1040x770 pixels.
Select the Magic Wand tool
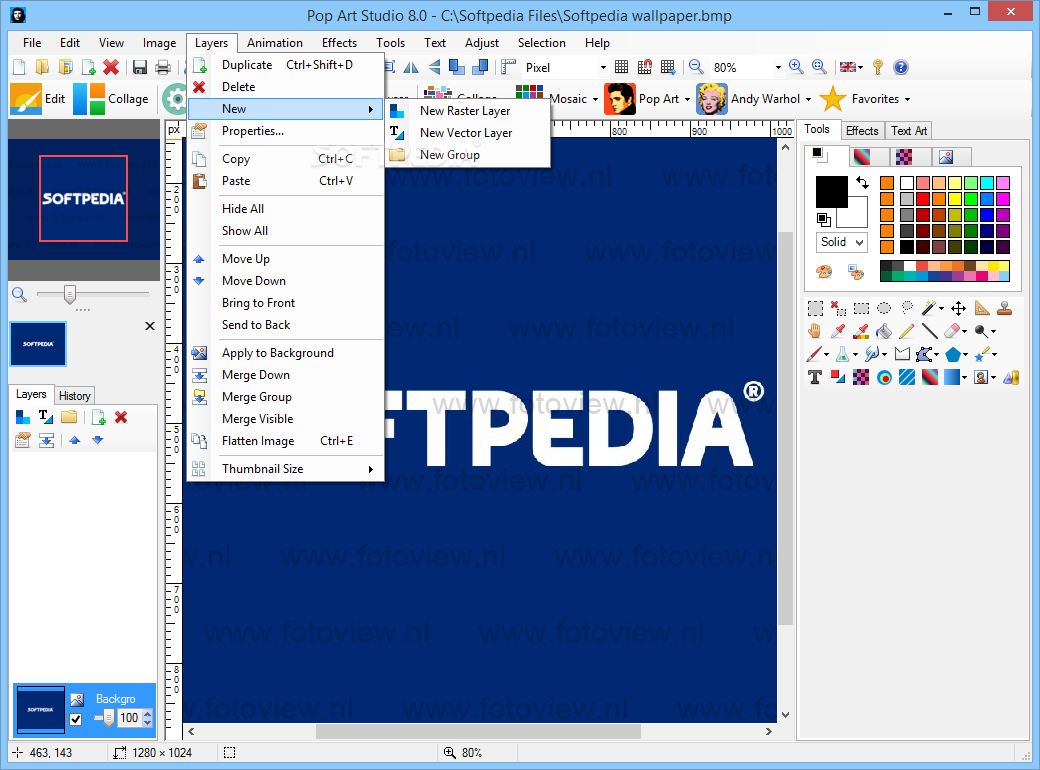click(x=929, y=308)
